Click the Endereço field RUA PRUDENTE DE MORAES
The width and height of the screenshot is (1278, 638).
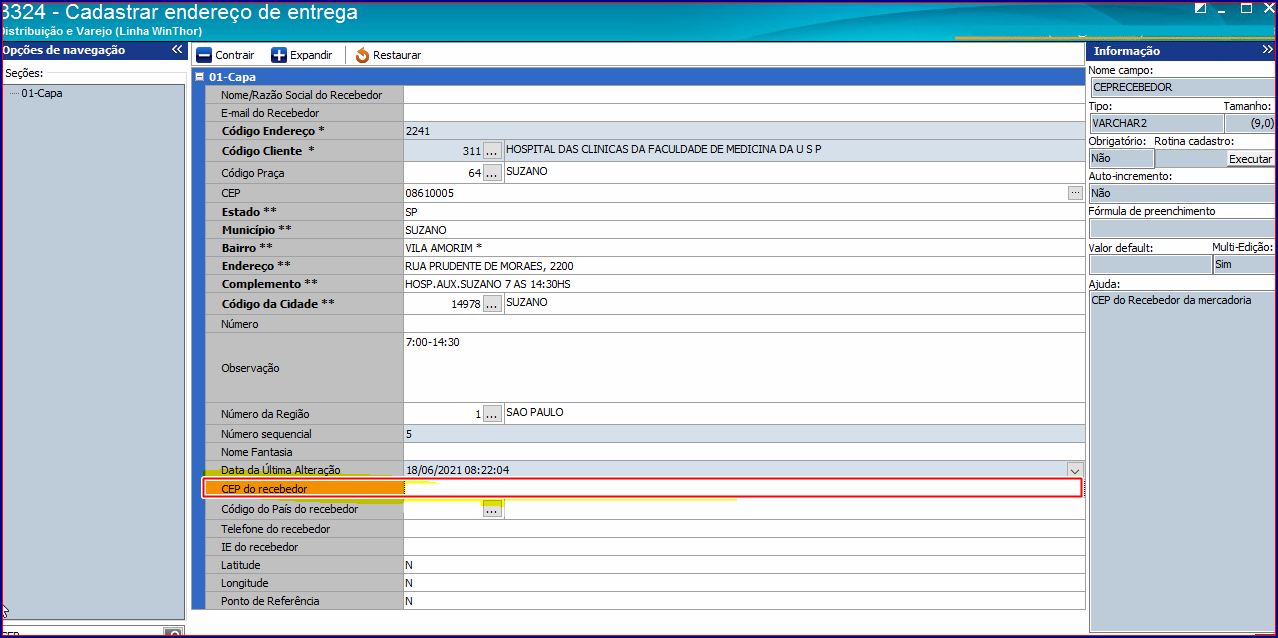(744, 266)
